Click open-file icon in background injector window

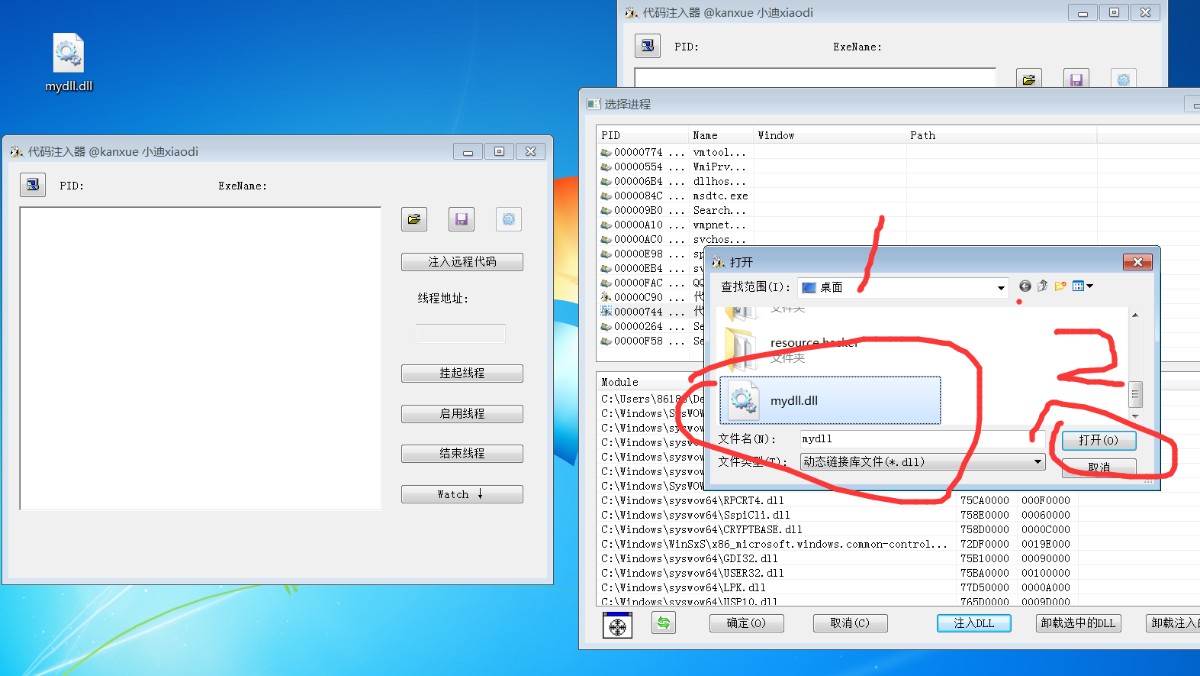pos(1029,80)
